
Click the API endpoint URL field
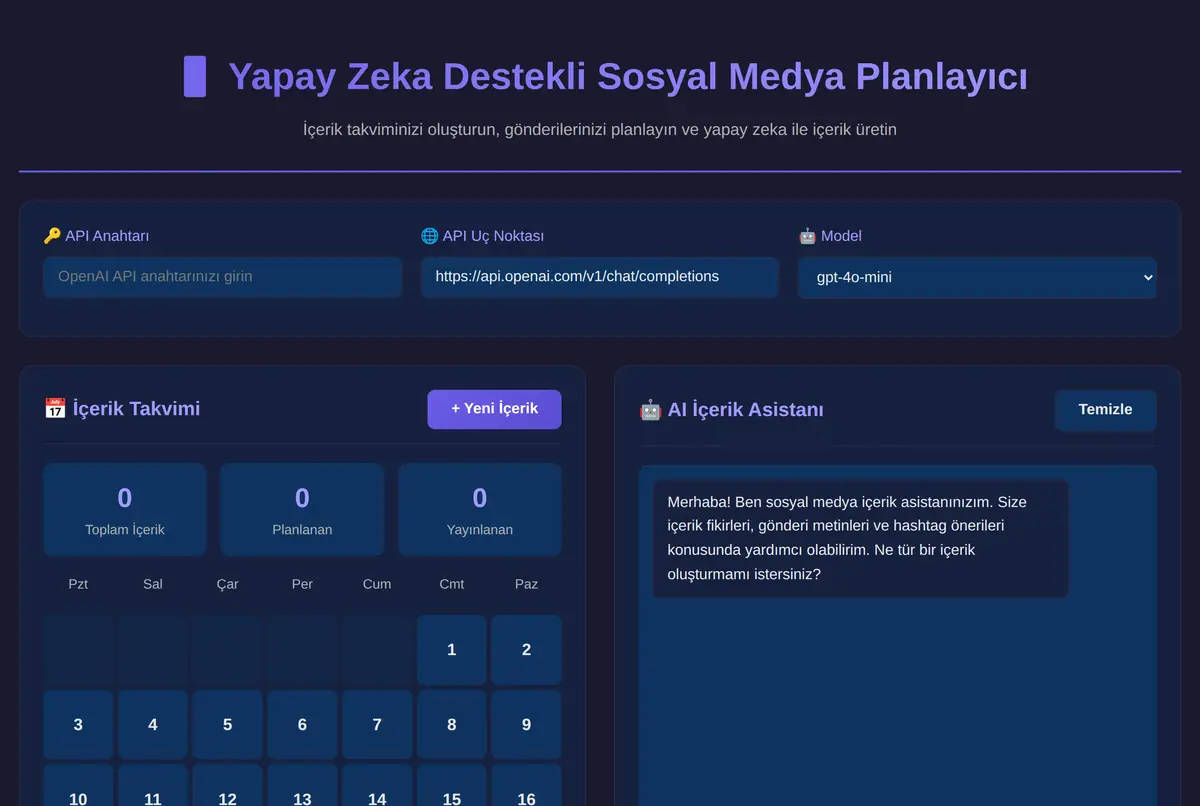coord(600,277)
